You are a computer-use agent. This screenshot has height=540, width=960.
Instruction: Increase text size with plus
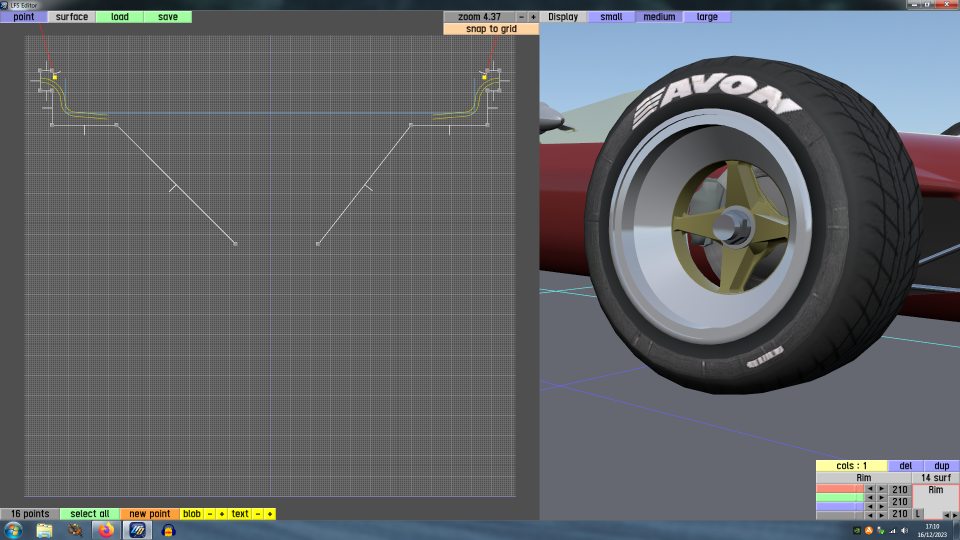click(269, 514)
